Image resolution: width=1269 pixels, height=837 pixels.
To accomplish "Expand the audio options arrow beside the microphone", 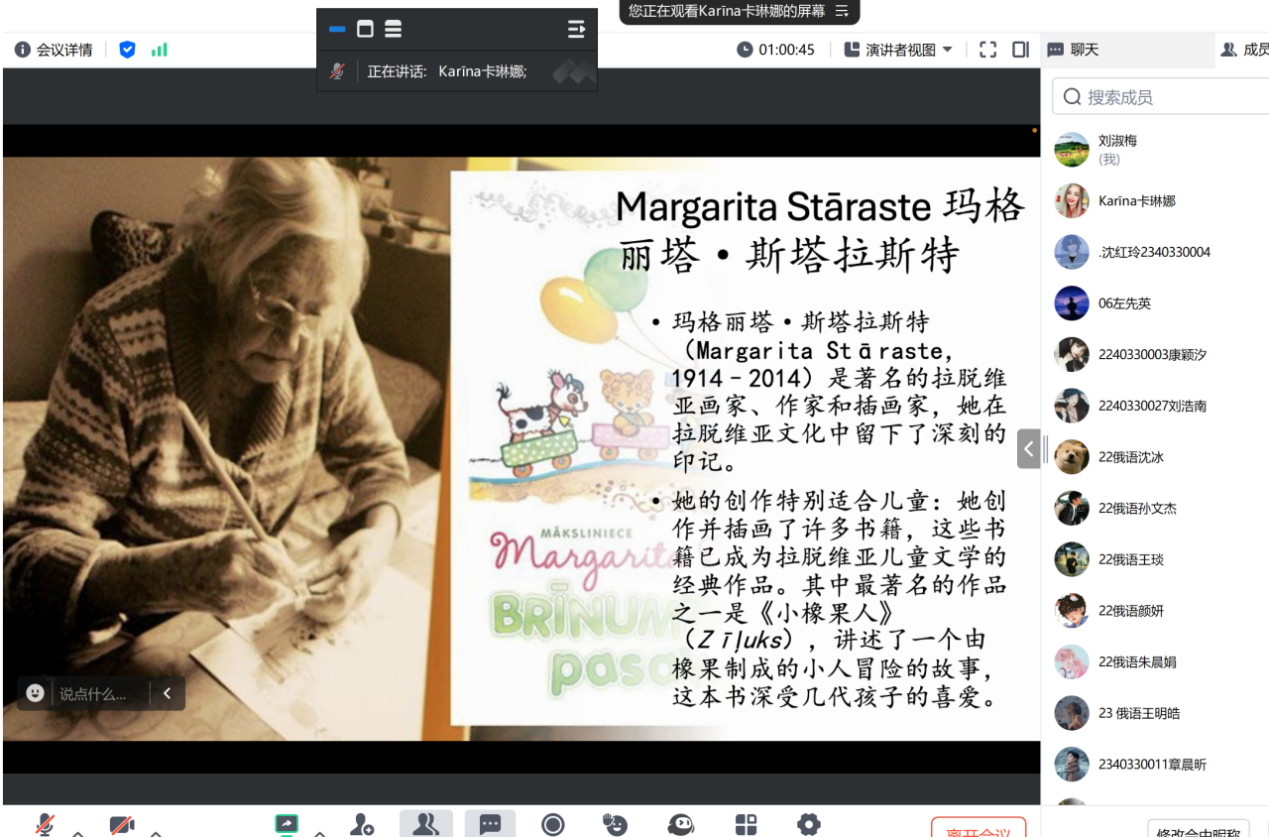I will coord(78,831).
